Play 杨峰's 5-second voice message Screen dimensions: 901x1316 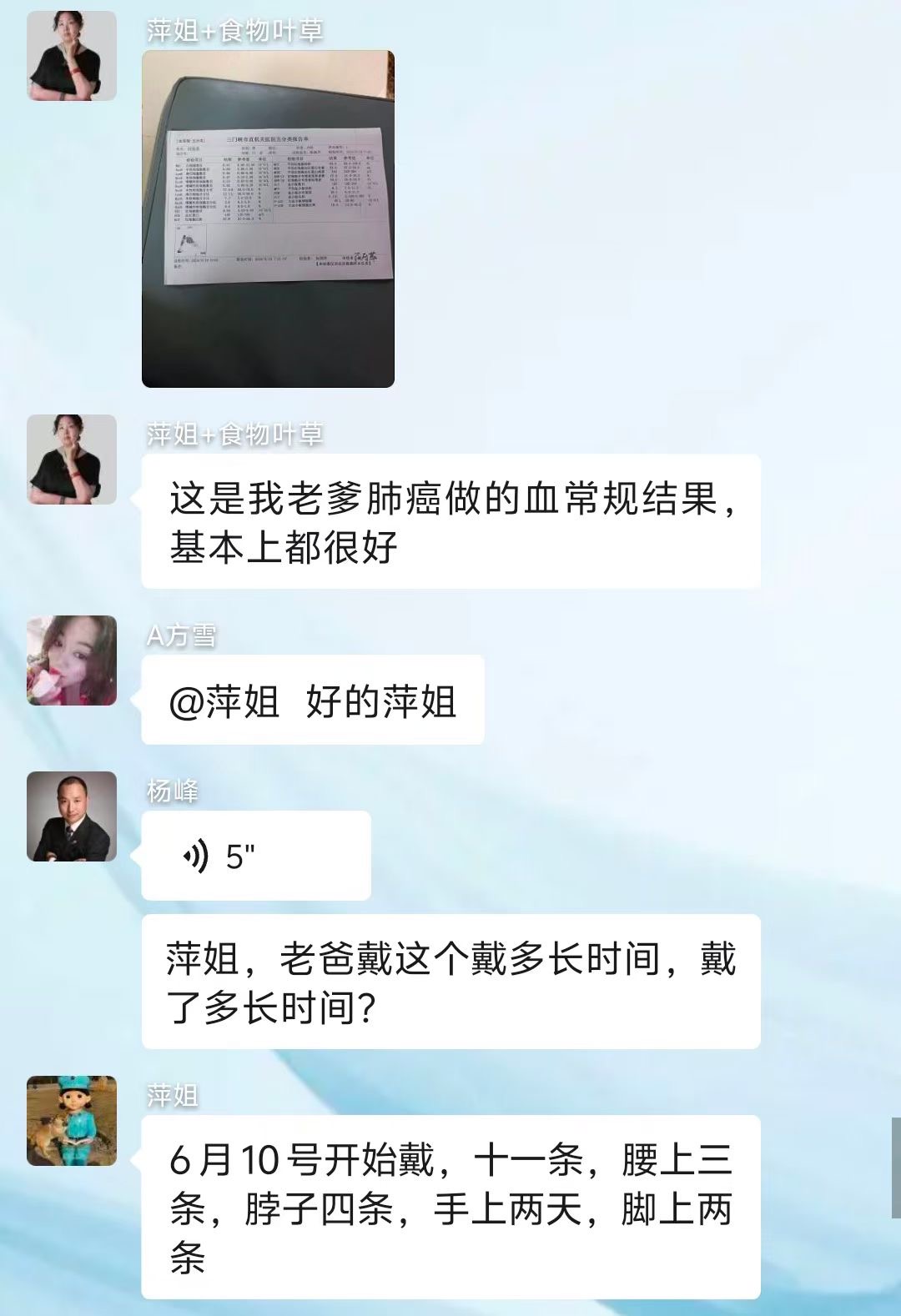pos(256,856)
